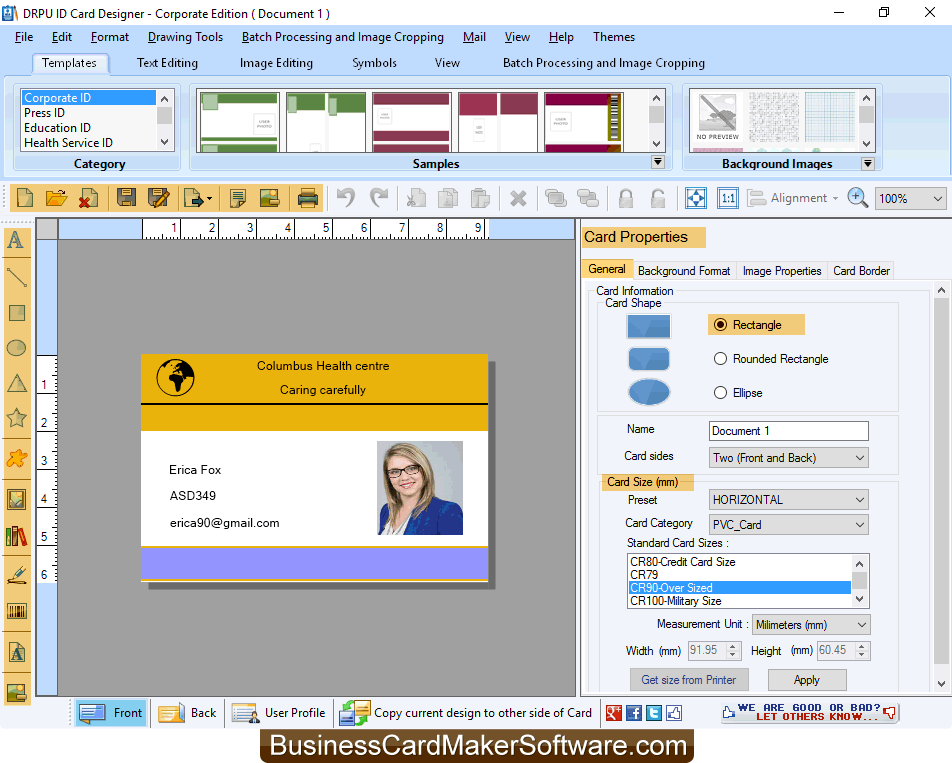Switch to Text Editing ribbon tab

(x=168, y=63)
